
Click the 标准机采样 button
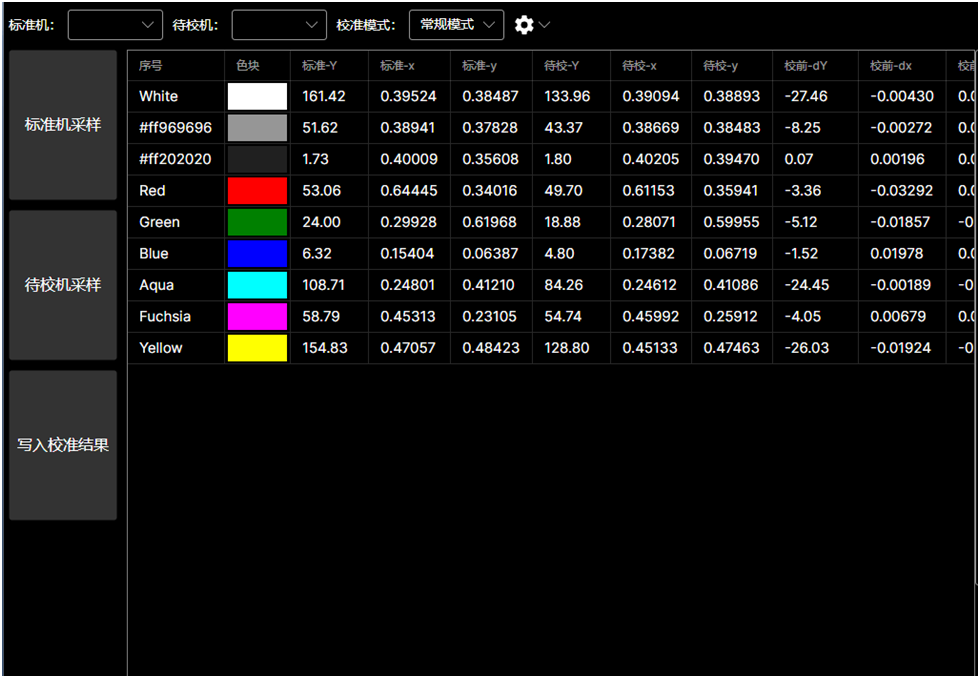(63, 125)
